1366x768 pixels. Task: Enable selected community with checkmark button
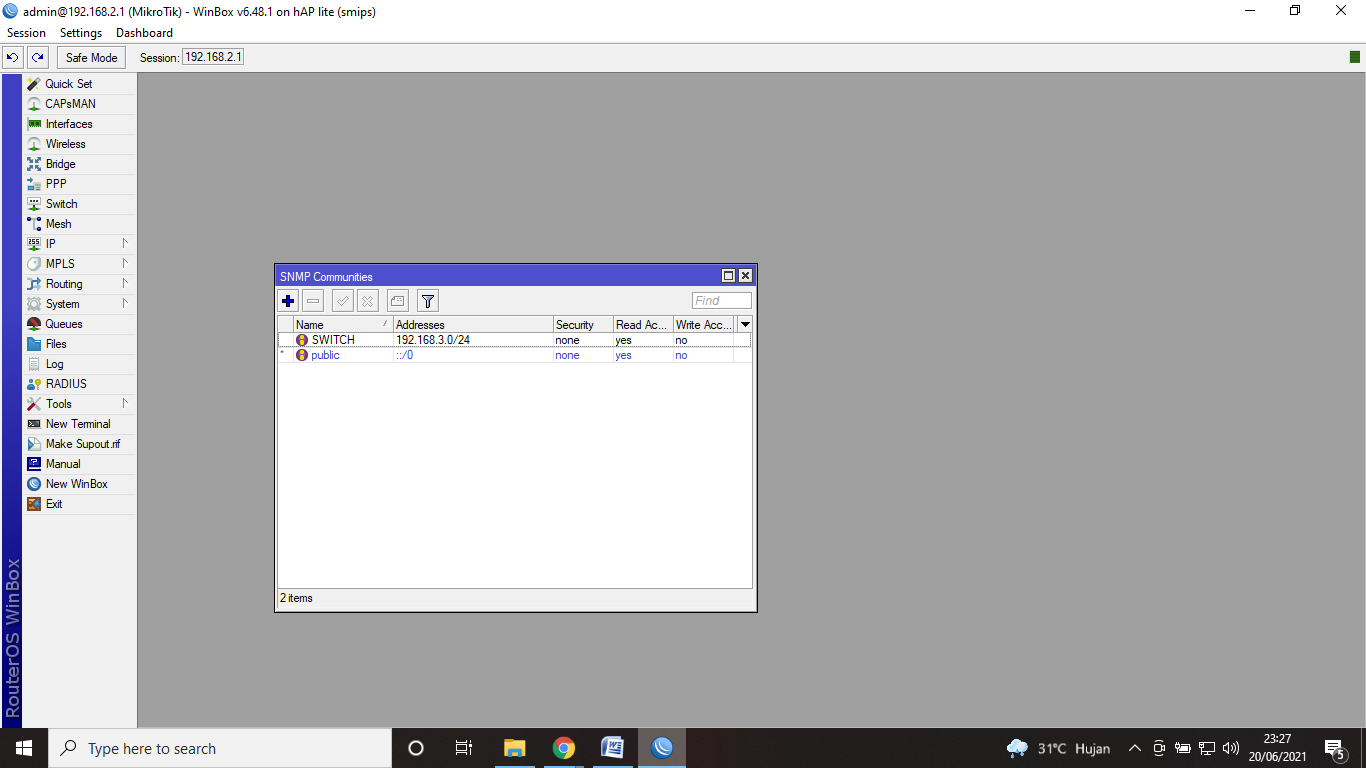(x=343, y=301)
